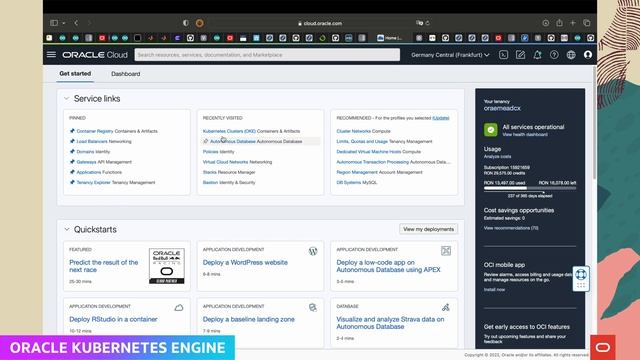The width and height of the screenshot is (640, 360).
Task: Open DB Systems MySQL link
Action: [357, 182]
